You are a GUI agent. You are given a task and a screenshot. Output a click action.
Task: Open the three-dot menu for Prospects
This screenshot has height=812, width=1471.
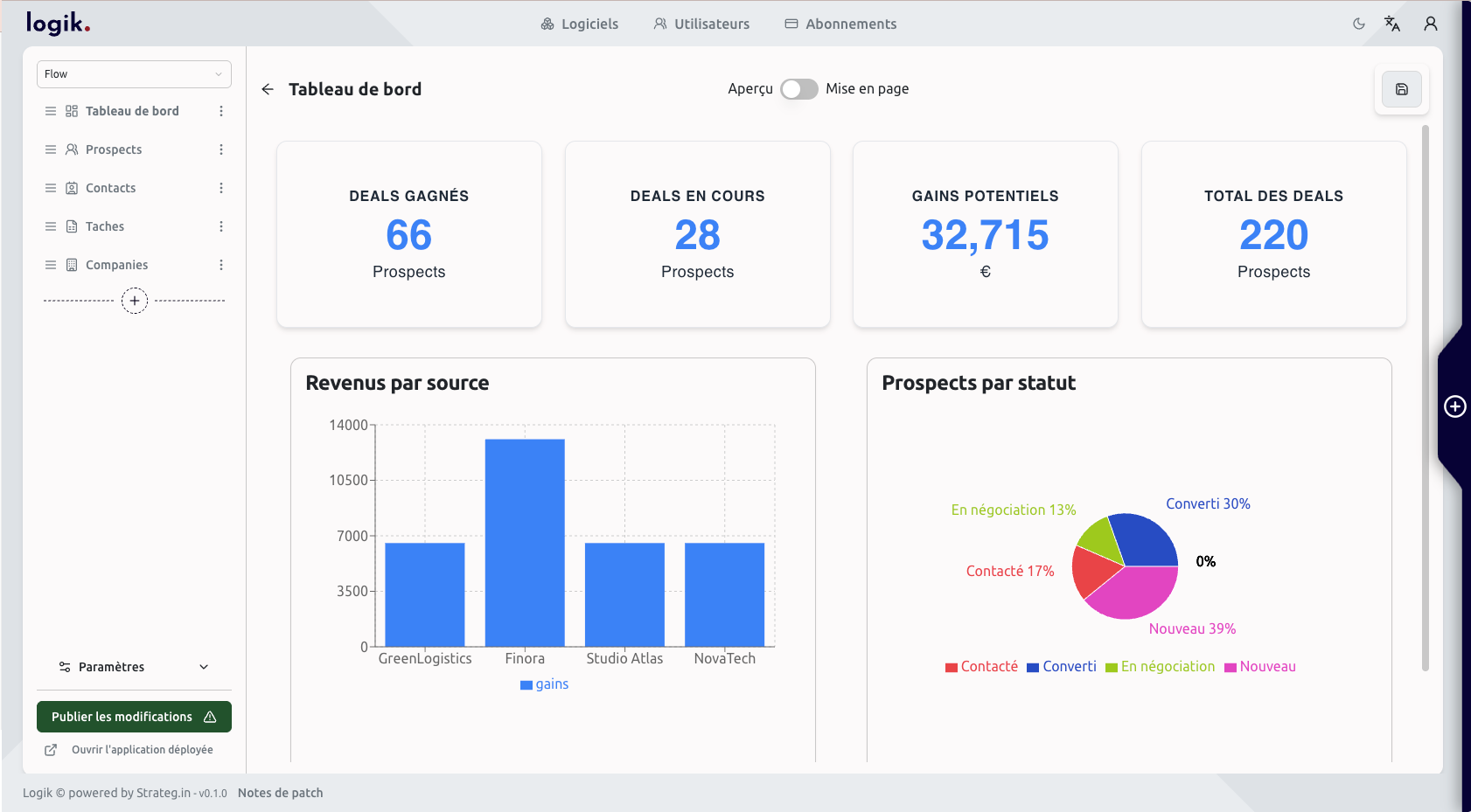point(221,149)
